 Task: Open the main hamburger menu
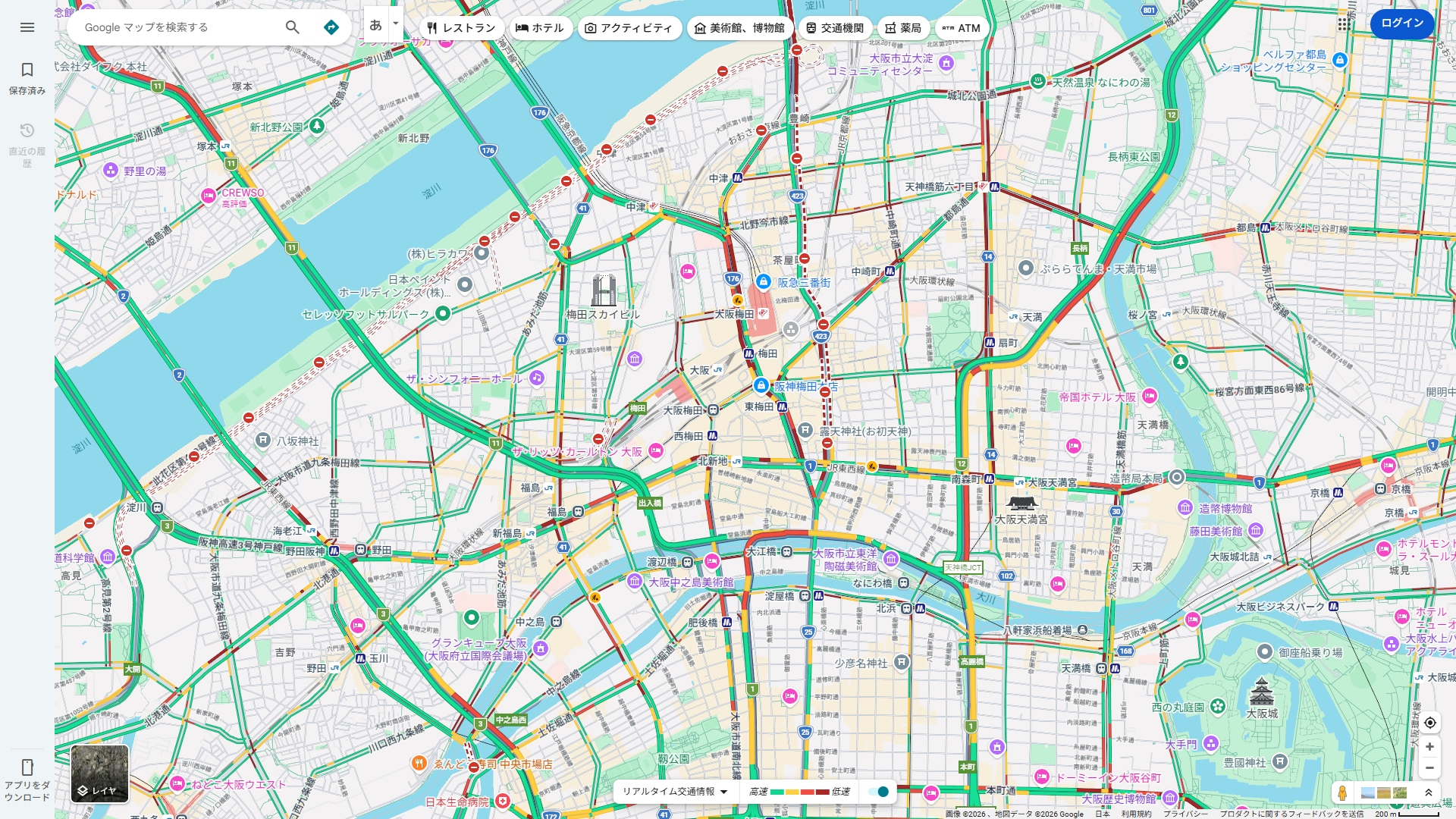pyautogui.click(x=27, y=27)
